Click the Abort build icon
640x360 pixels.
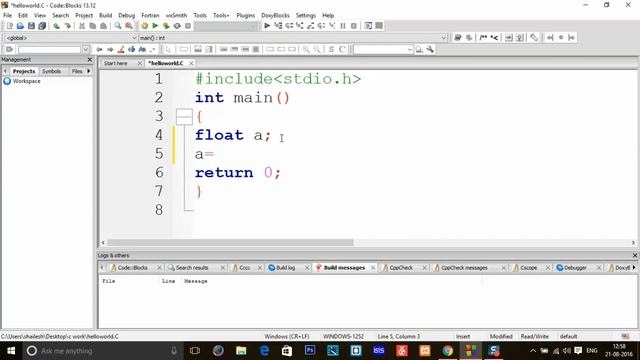(188, 26)
